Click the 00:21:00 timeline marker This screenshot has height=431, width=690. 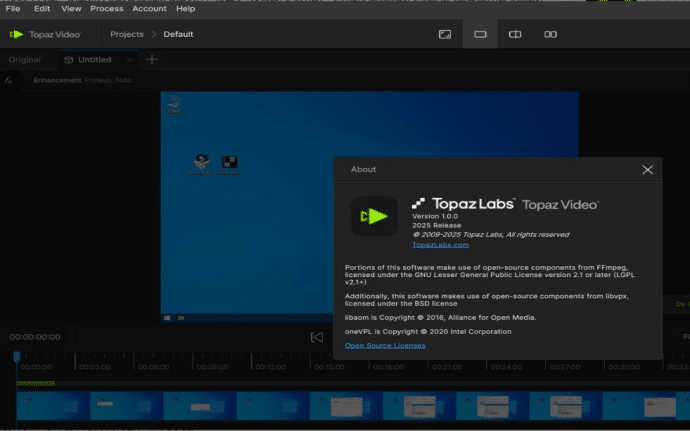click(447, 367)
